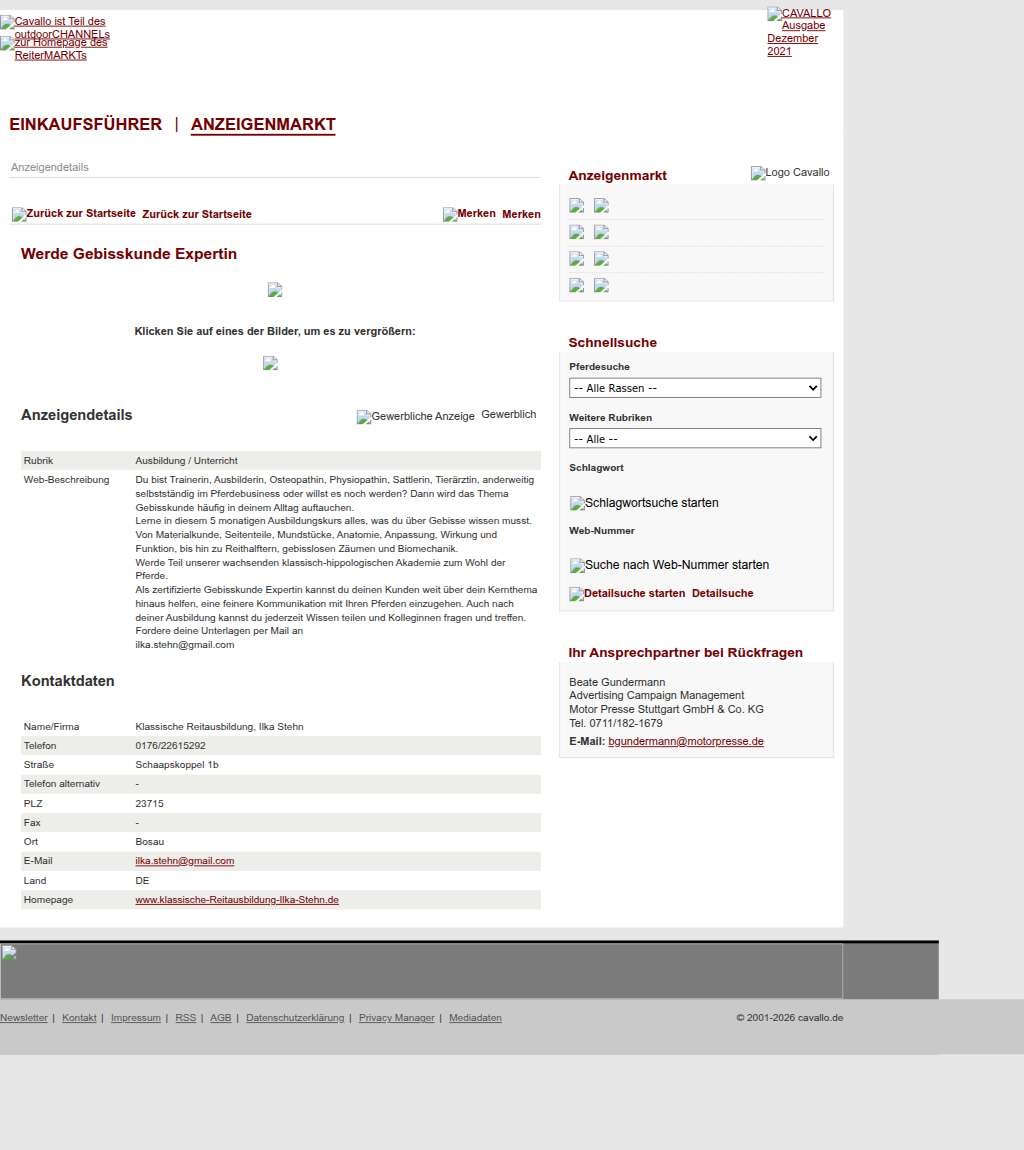
Task: Click the Zurück zur Startseite arrow icon
Action: click(x=74, y=214)
